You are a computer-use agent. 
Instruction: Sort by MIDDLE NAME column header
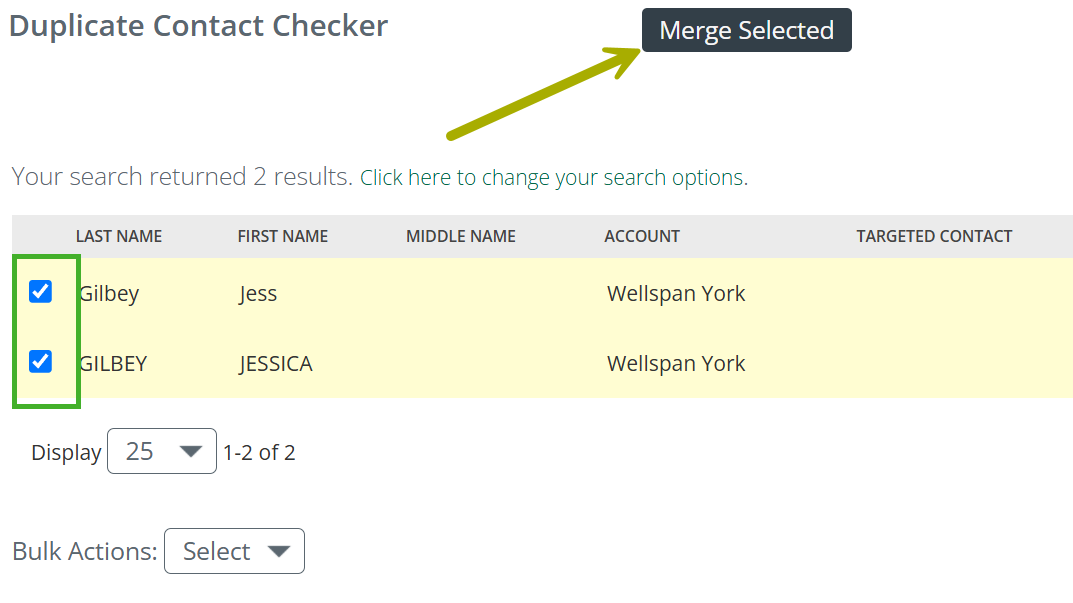tap(461, 236)
